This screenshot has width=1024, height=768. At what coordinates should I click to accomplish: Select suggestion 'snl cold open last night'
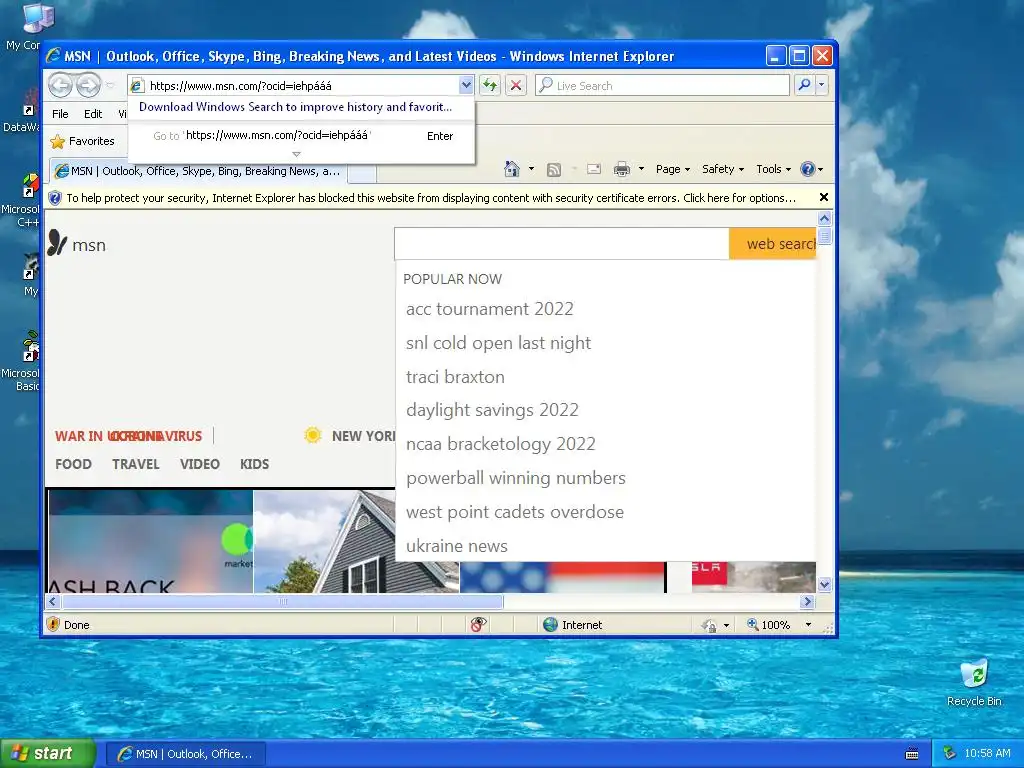click(x=498, y=343)
